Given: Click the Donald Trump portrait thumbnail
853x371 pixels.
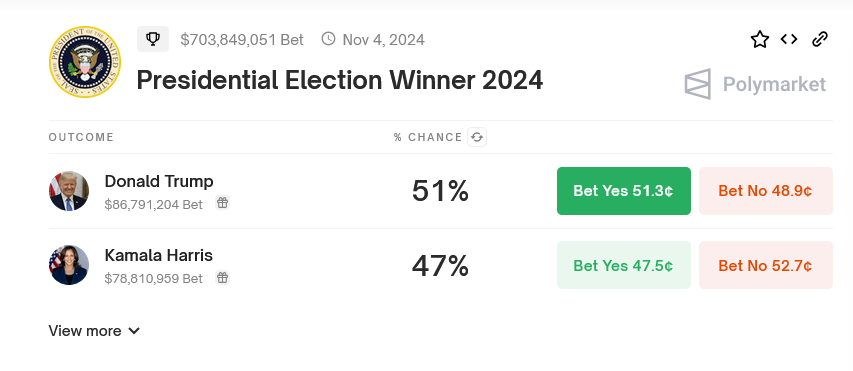Looking at the screenshot, I should point(69,191).
